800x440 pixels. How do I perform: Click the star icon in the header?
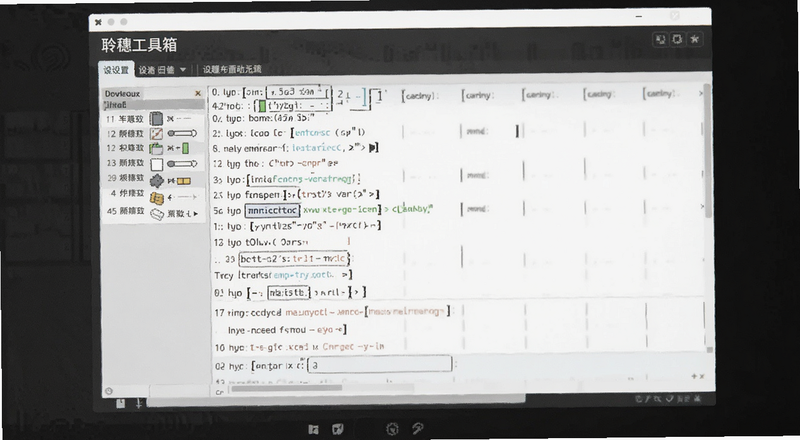point(694,39)
